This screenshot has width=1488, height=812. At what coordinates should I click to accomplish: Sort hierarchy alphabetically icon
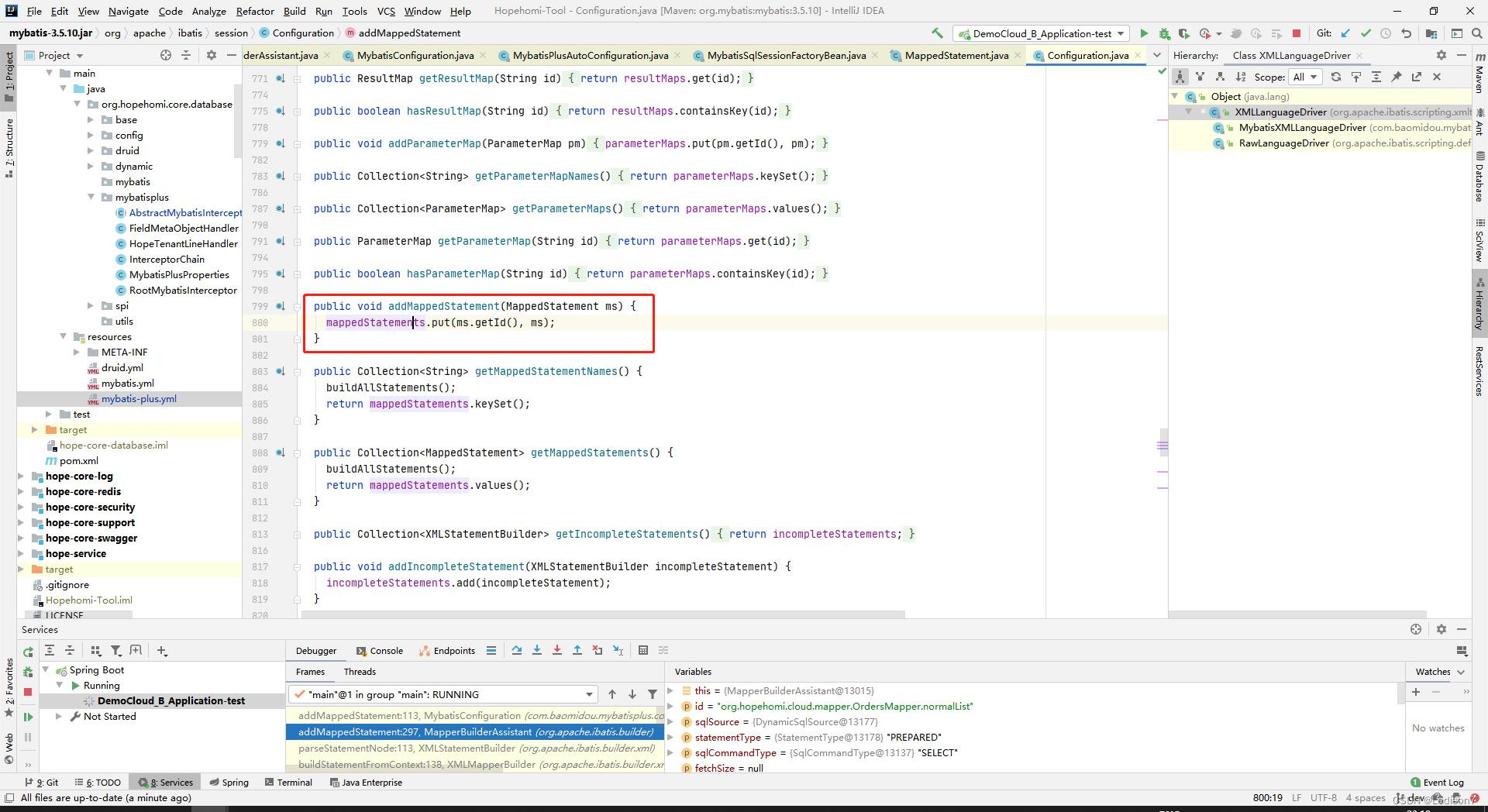(x=1241, y=77)
